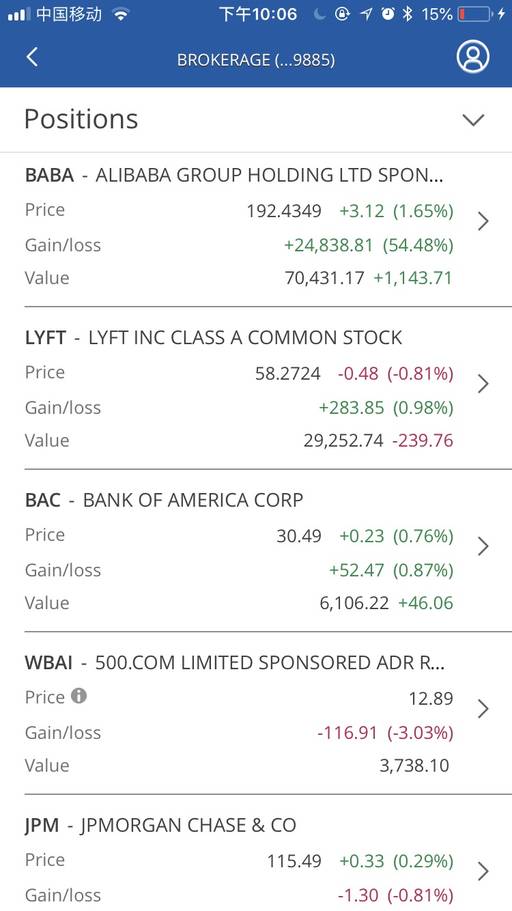Open BABA position details chevron
The image size is (512, 911).
[x=483, y=221]
